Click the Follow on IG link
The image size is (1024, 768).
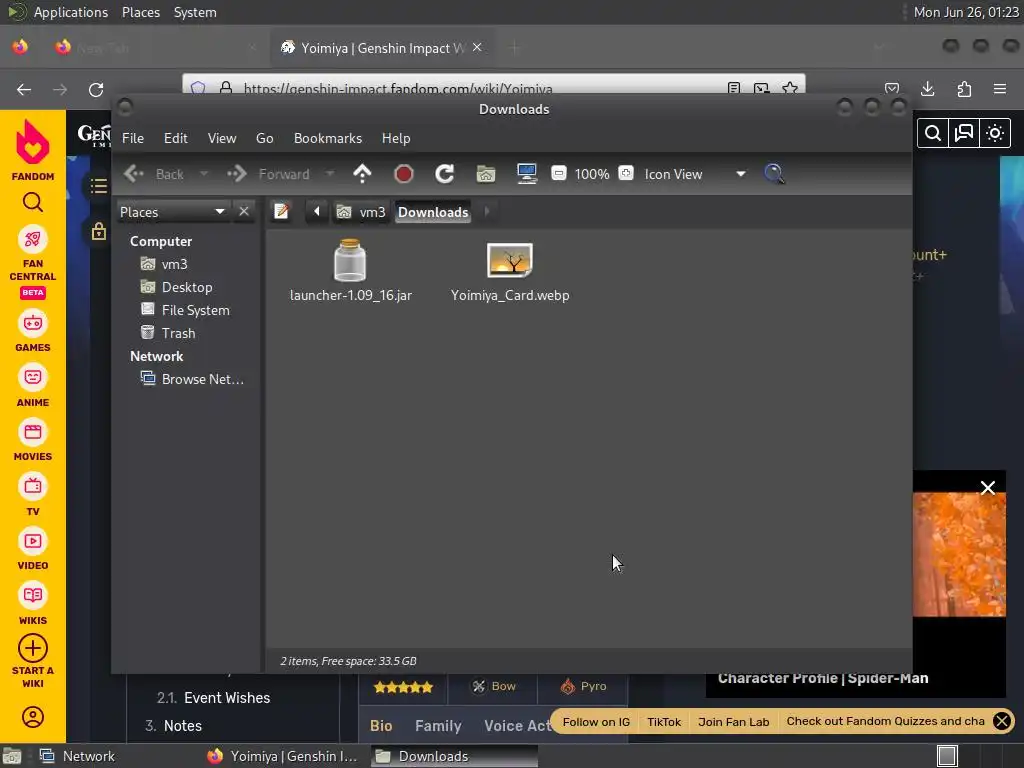tap(596, 722)
